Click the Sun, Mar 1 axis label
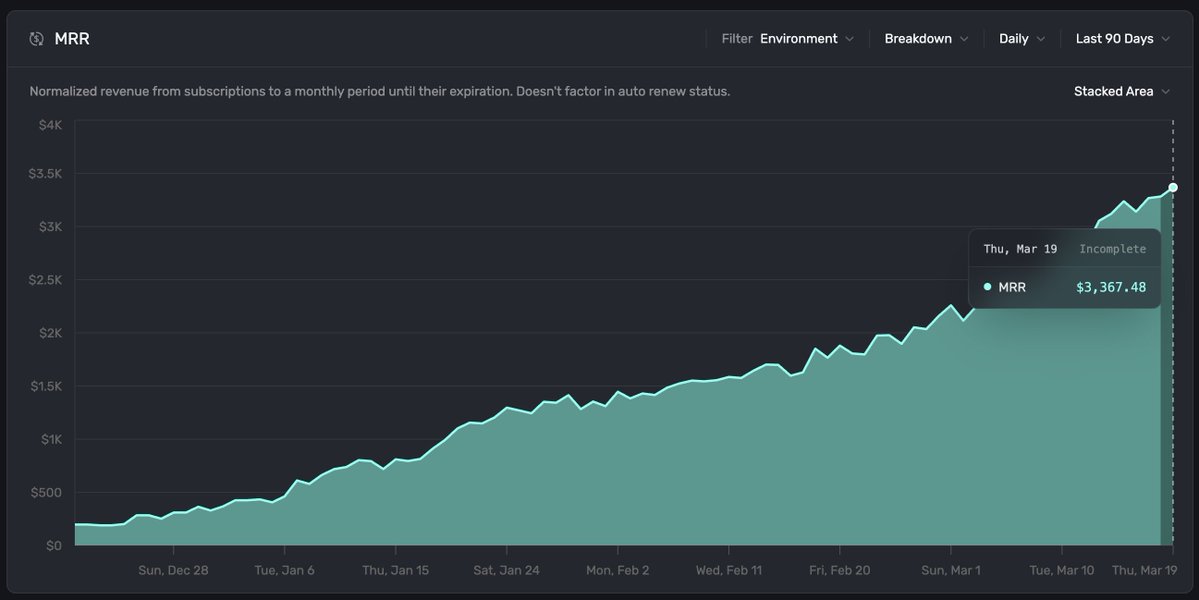The height and width of the screenshot is (600, 1199). (950, 570)
